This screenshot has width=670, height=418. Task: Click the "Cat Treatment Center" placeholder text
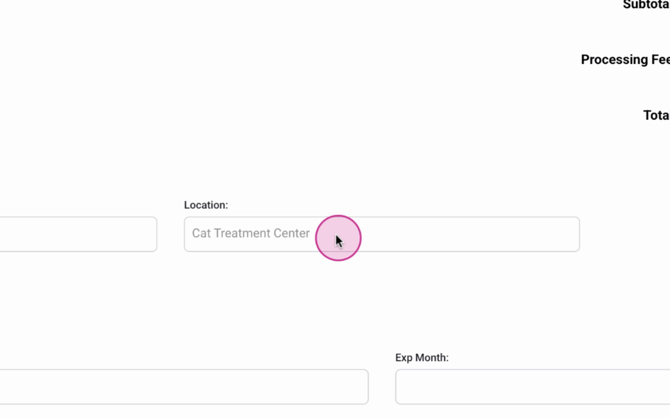[x=251, y=234]
